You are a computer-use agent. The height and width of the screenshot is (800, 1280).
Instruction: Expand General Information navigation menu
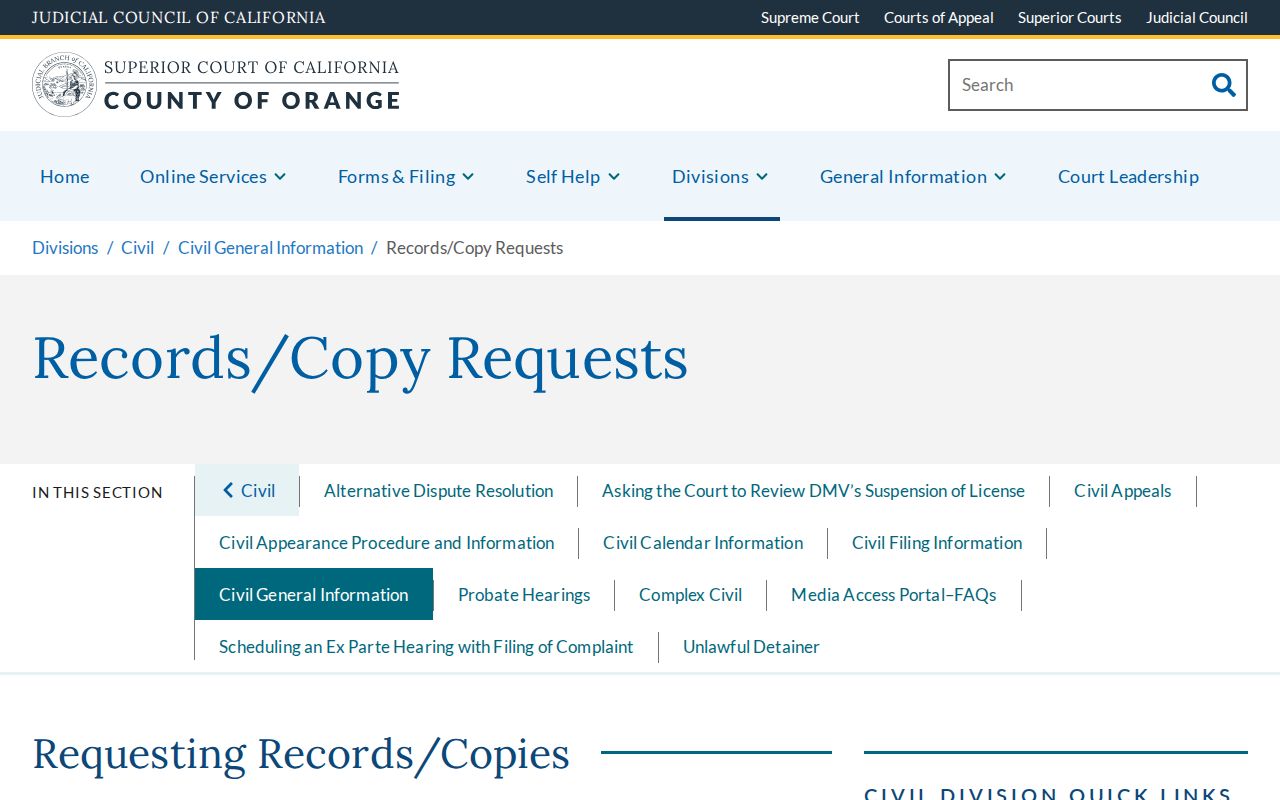pos(913,176)
